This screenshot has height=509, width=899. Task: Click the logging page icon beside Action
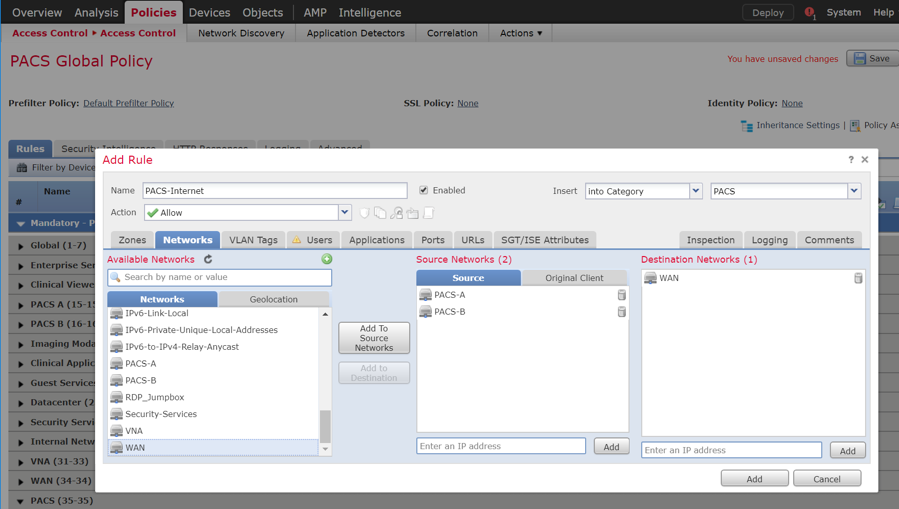(428, 213)
